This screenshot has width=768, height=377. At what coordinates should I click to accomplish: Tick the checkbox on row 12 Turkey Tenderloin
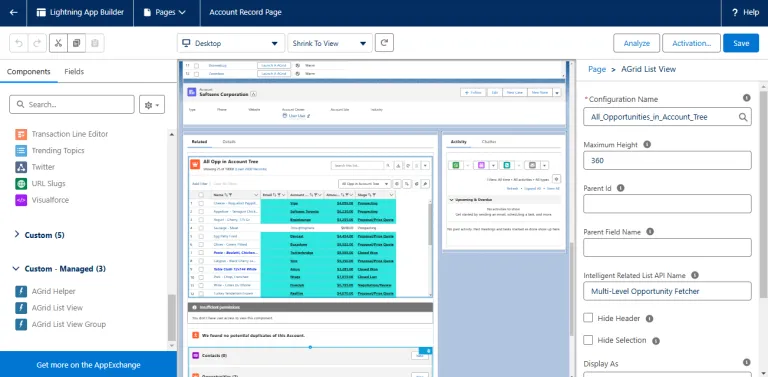[x=201, y=294]
